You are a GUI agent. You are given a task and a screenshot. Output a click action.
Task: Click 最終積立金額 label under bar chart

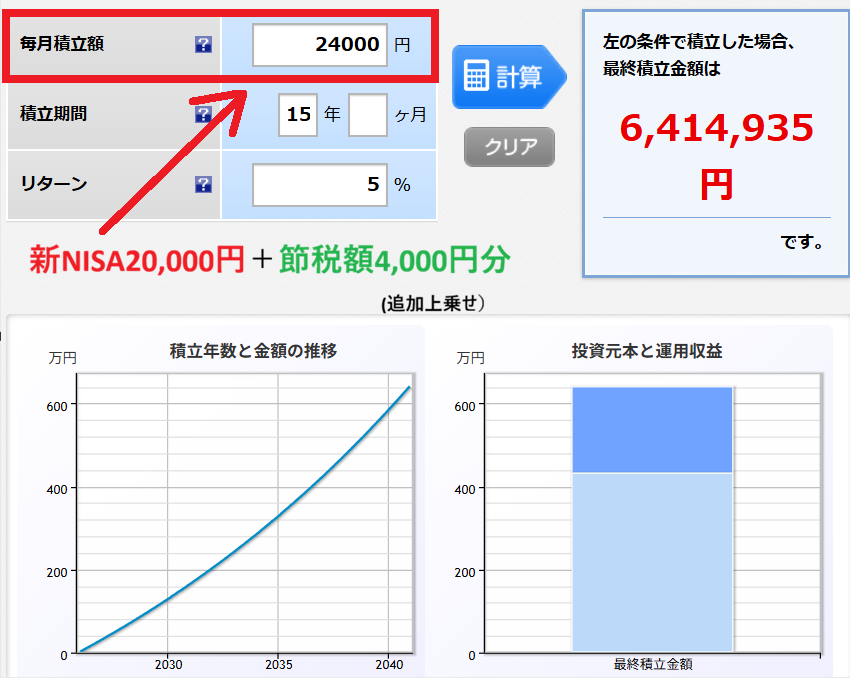pyautogui.click(x=652, y=665)
